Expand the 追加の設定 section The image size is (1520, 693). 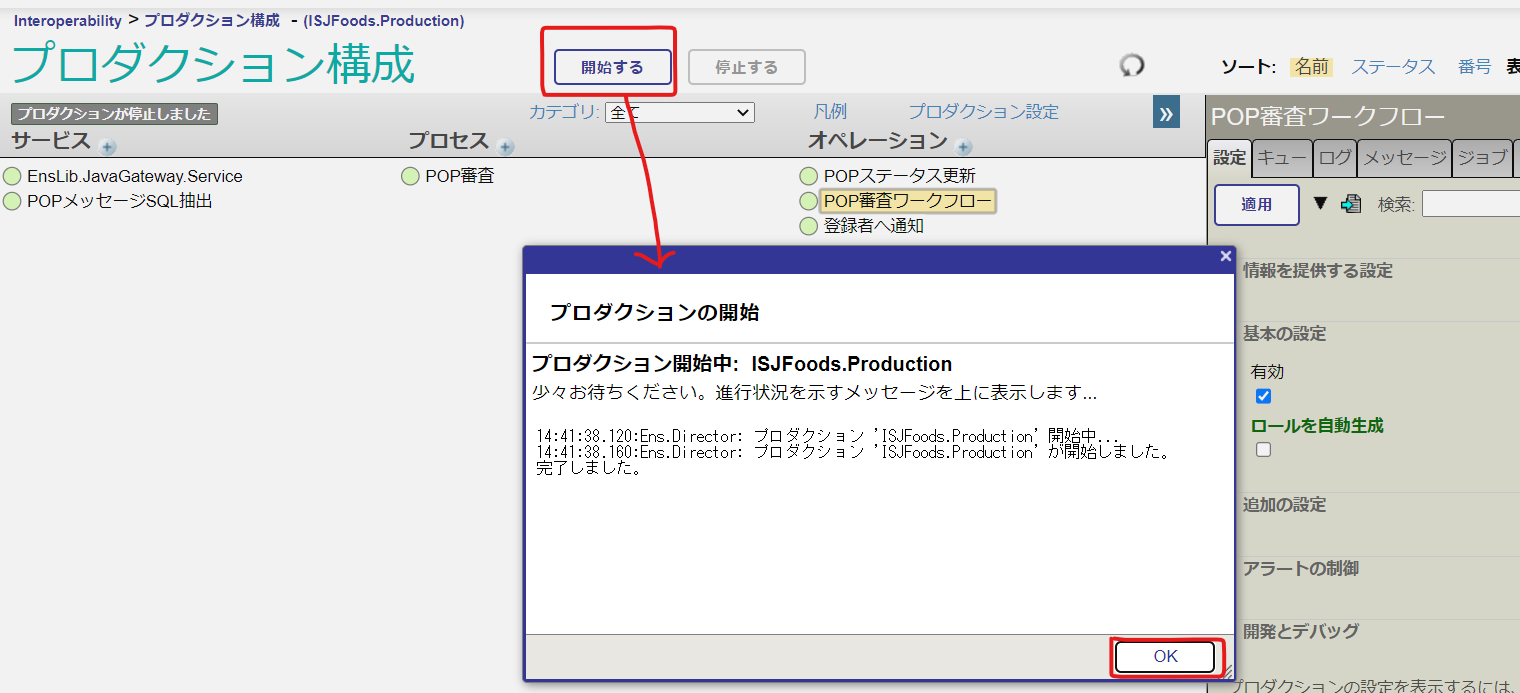1284,505
